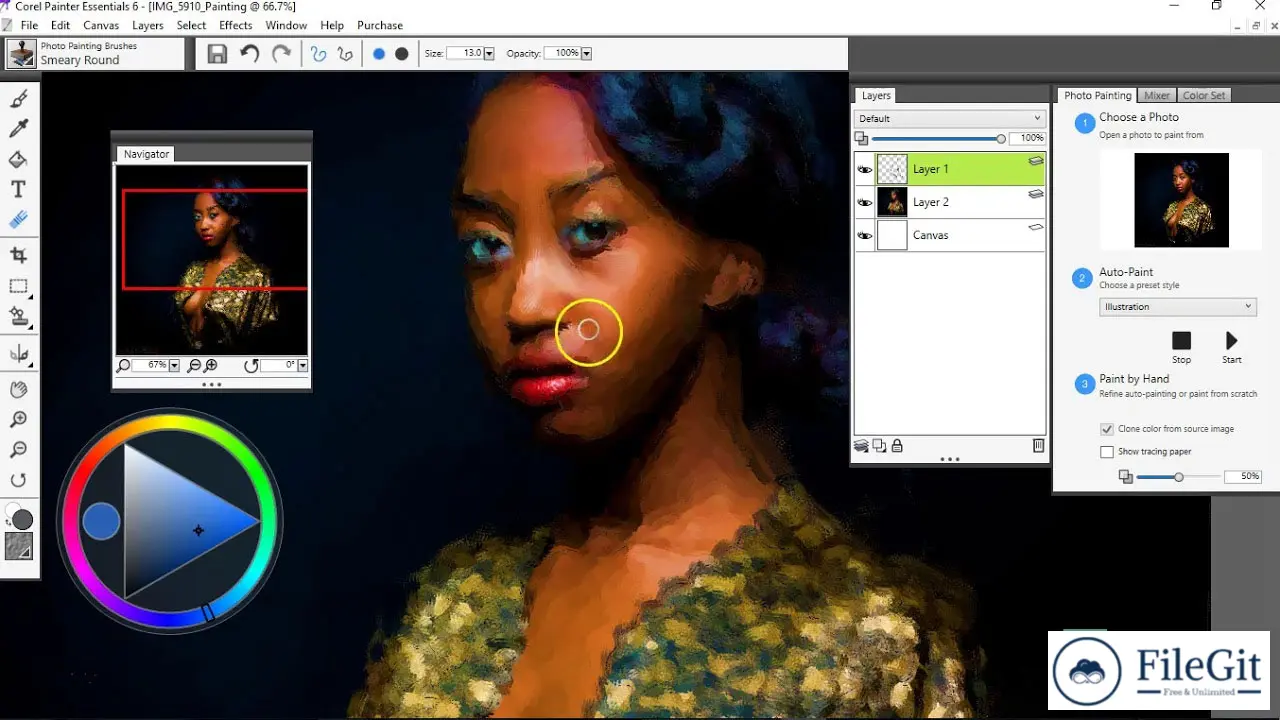Hide Layer 1 with its eye icon
The height and width of the screenshot is (720, 1280).
pos(865,170)
